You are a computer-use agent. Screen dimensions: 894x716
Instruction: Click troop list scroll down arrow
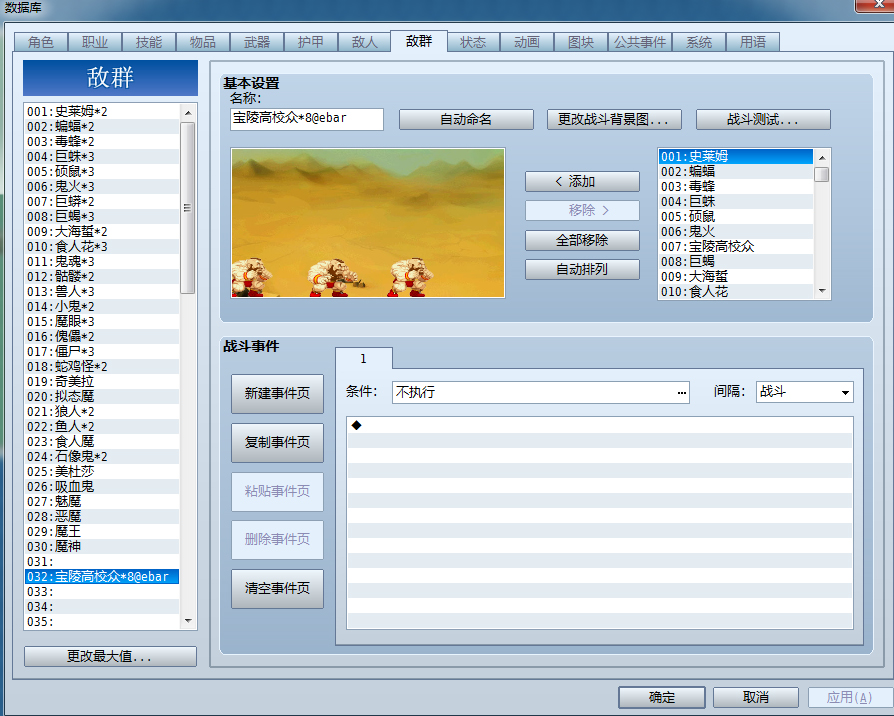pyautogui.click(x=188, y=621)
